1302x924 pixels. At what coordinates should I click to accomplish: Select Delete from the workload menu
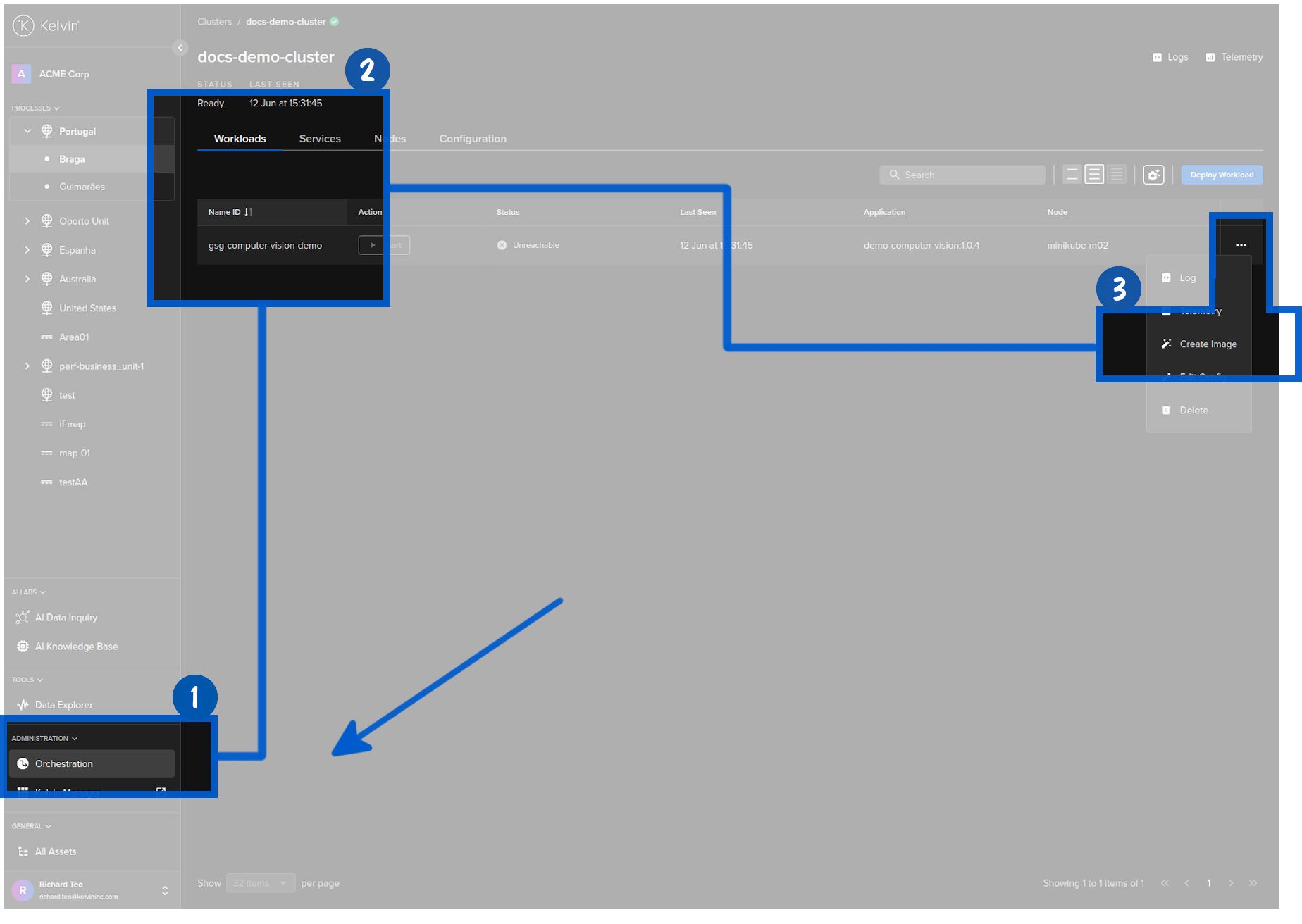[1193, 410]
